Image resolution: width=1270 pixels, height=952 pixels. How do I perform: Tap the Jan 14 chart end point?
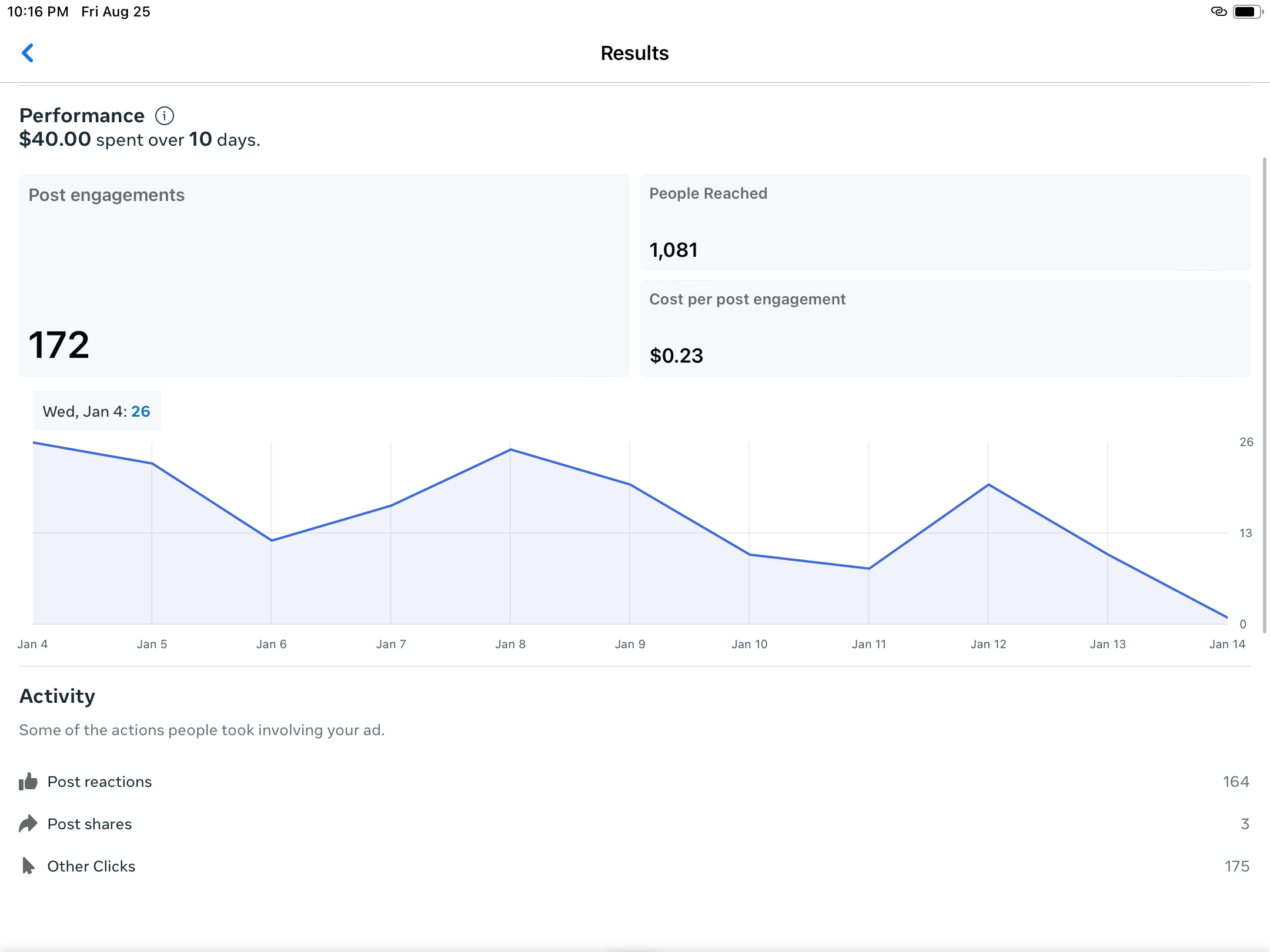(x=1227, y=618)
